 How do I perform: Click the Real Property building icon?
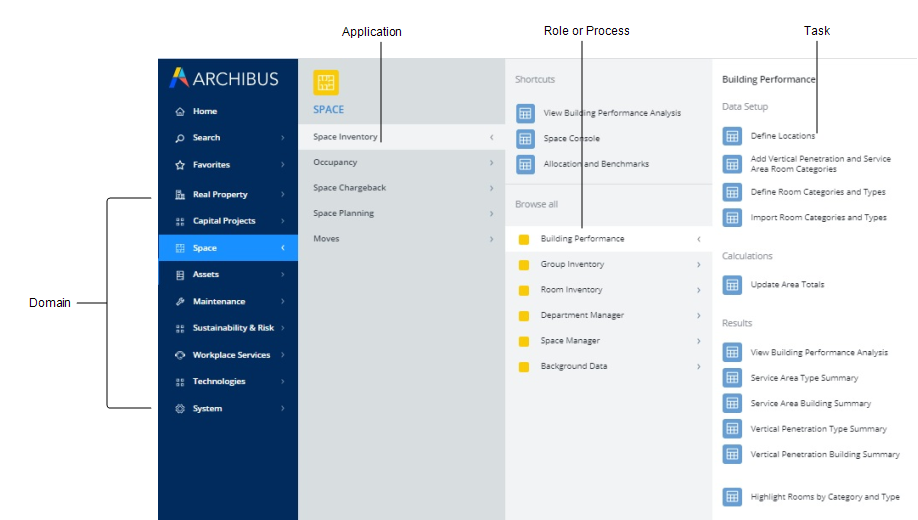[x=180, y=195]
